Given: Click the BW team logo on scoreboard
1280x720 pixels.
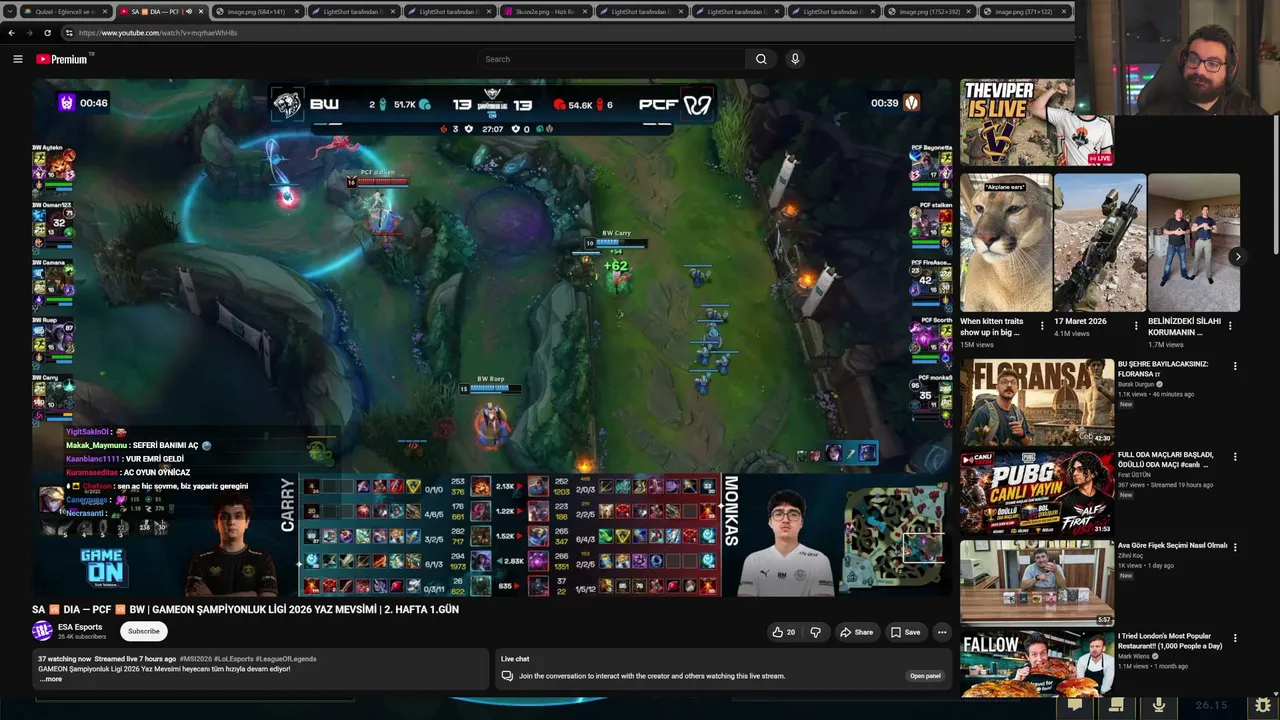Looking at the screenshot, I should 289,104.
